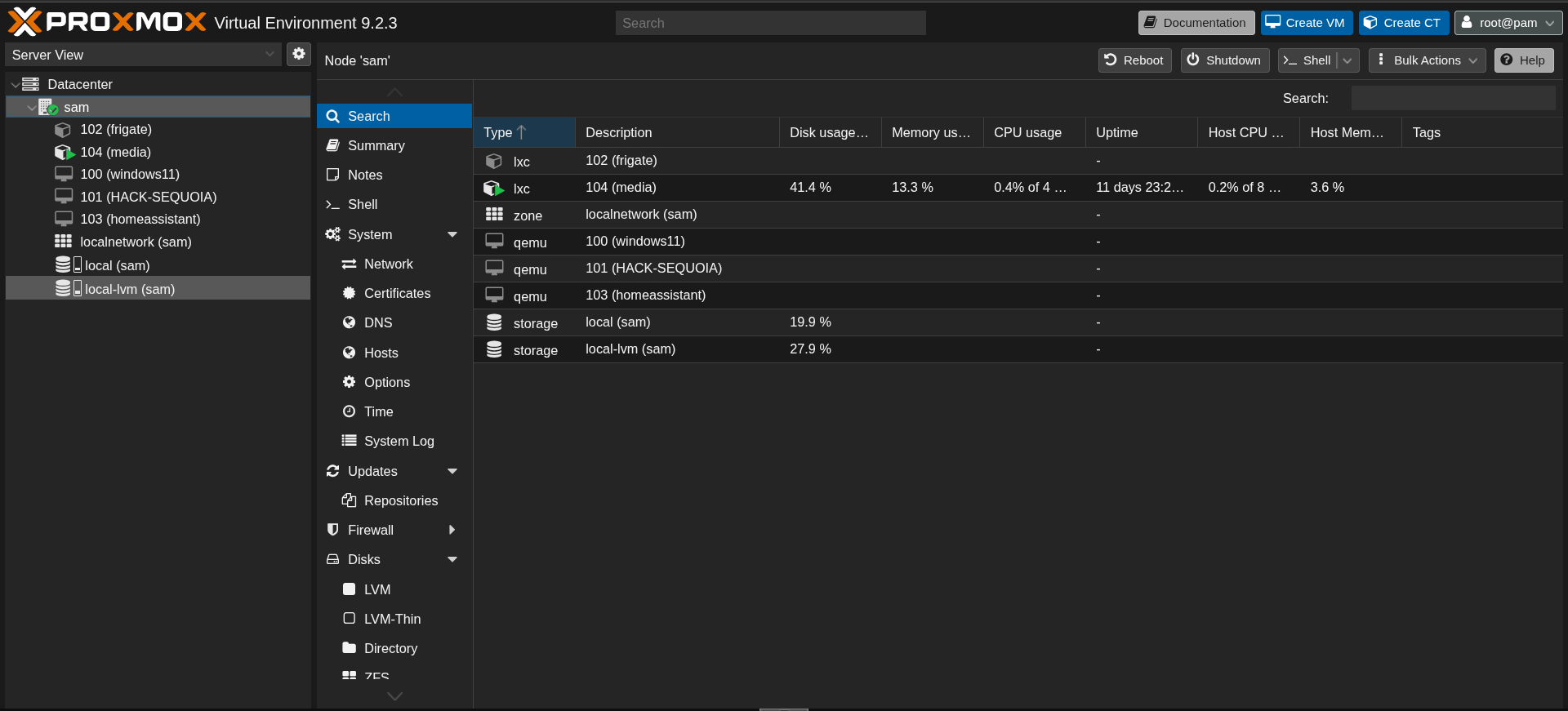Click the 100 (windows11) monitor icon in tree
Image resolution: width=1568 pixels, height=711 pixels.
pos(64,174)
